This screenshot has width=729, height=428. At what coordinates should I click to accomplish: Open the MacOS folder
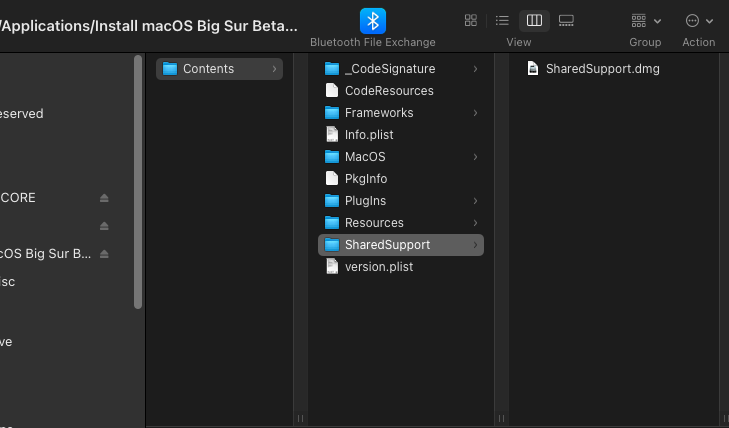[364, 157]
